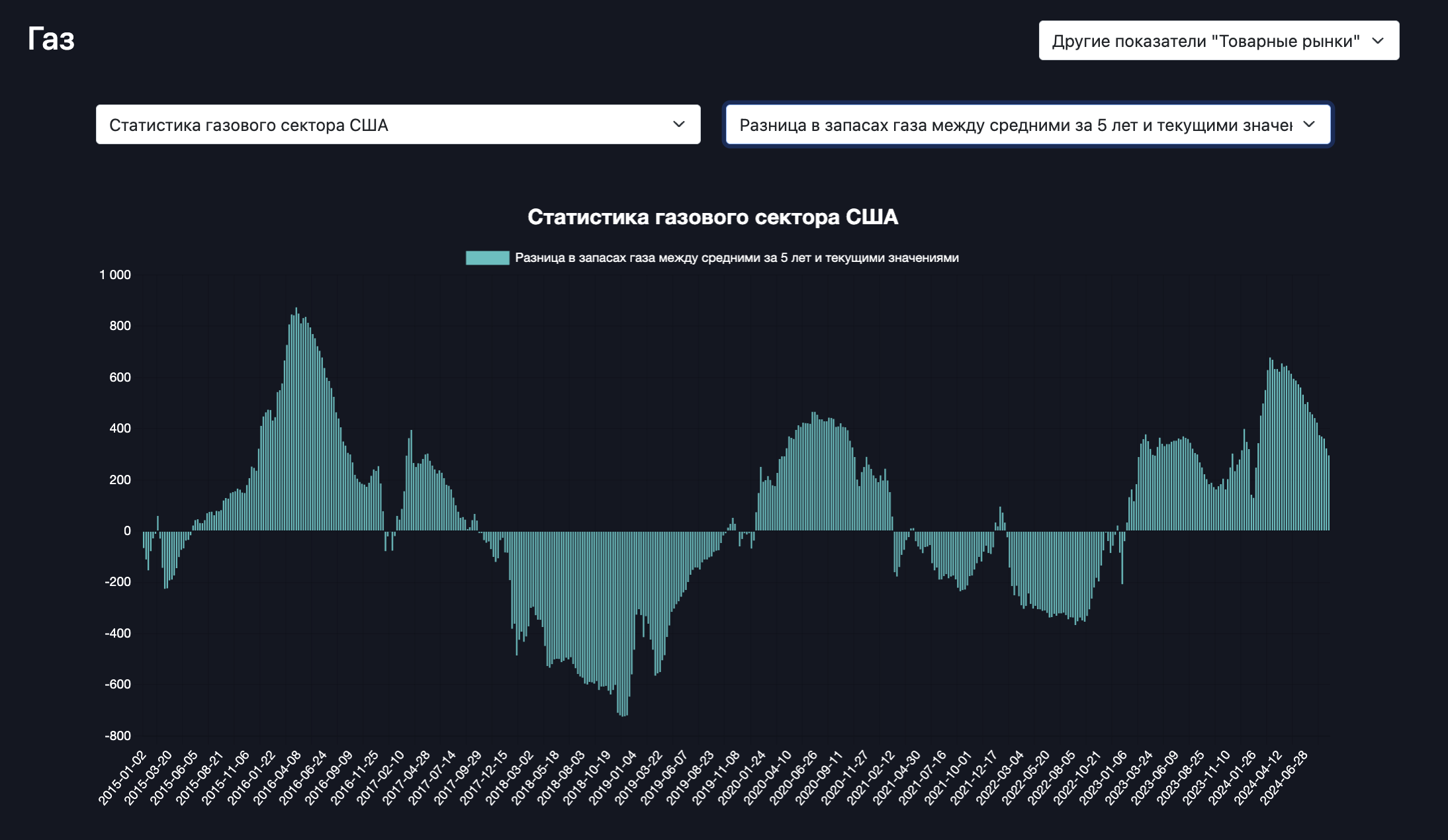Click the y-axis label 600
The width and height of the screenshot is (1448, 840).
pyautogui.click(x=120, y=377)
